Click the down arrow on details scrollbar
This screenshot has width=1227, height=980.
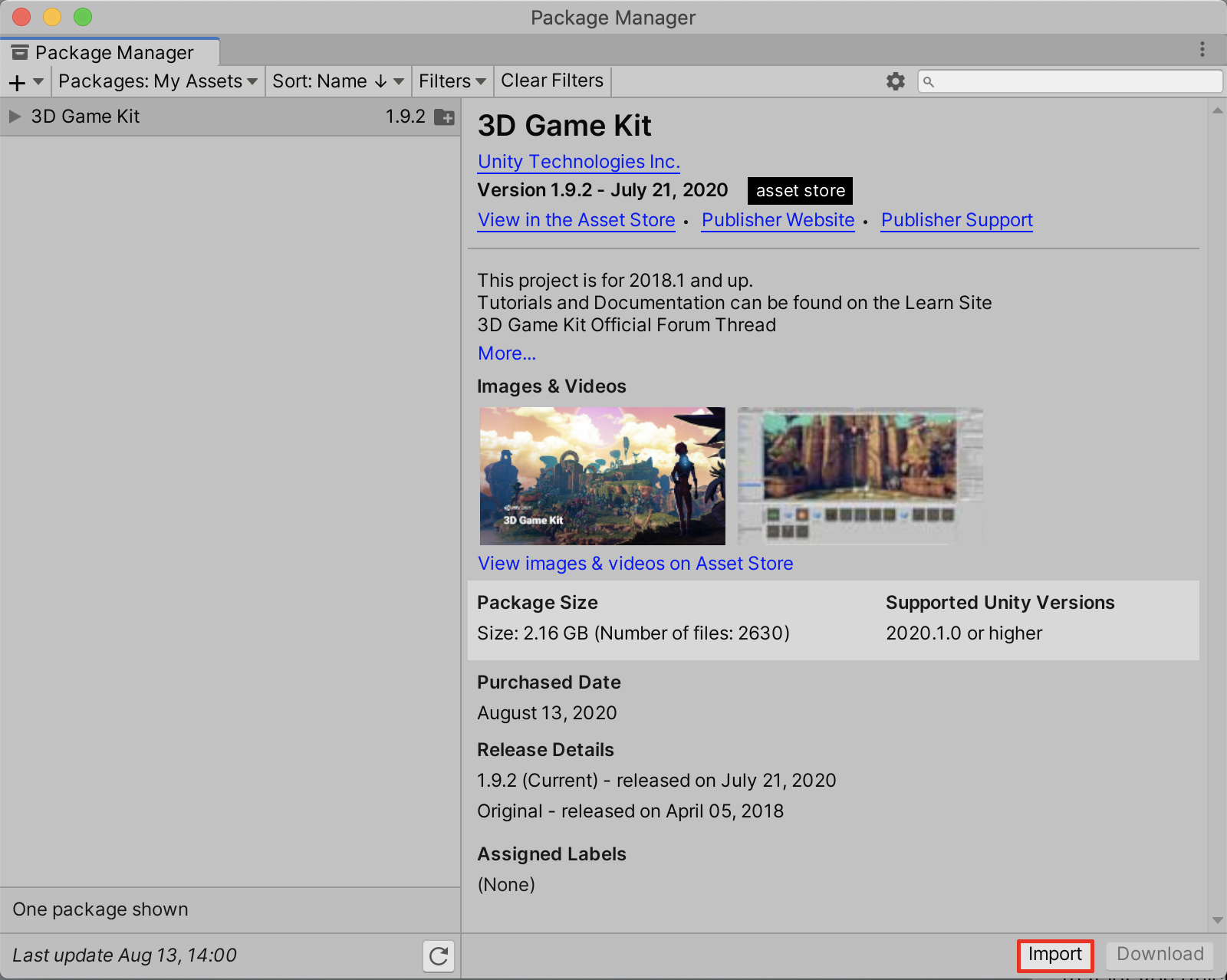tap(1217, 920)
